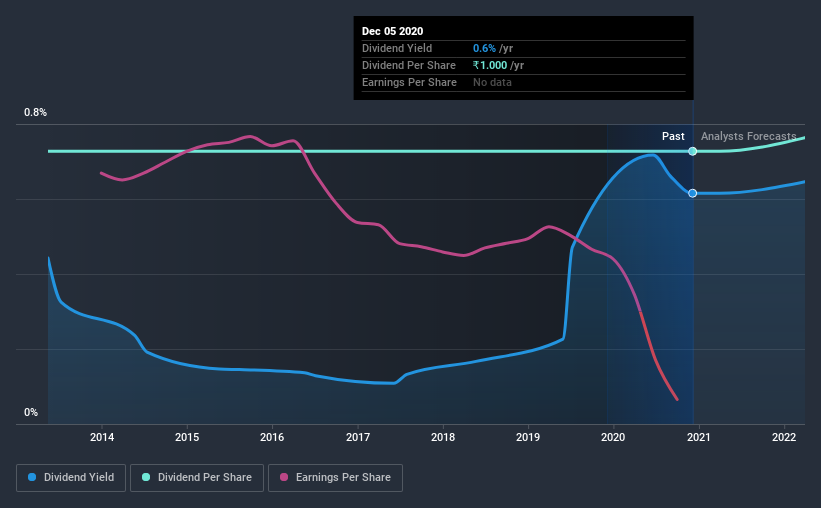The image size is (821, 508).
Task: Click the blue Dividend Yield legend dot
Action: (x=32, y=477)
